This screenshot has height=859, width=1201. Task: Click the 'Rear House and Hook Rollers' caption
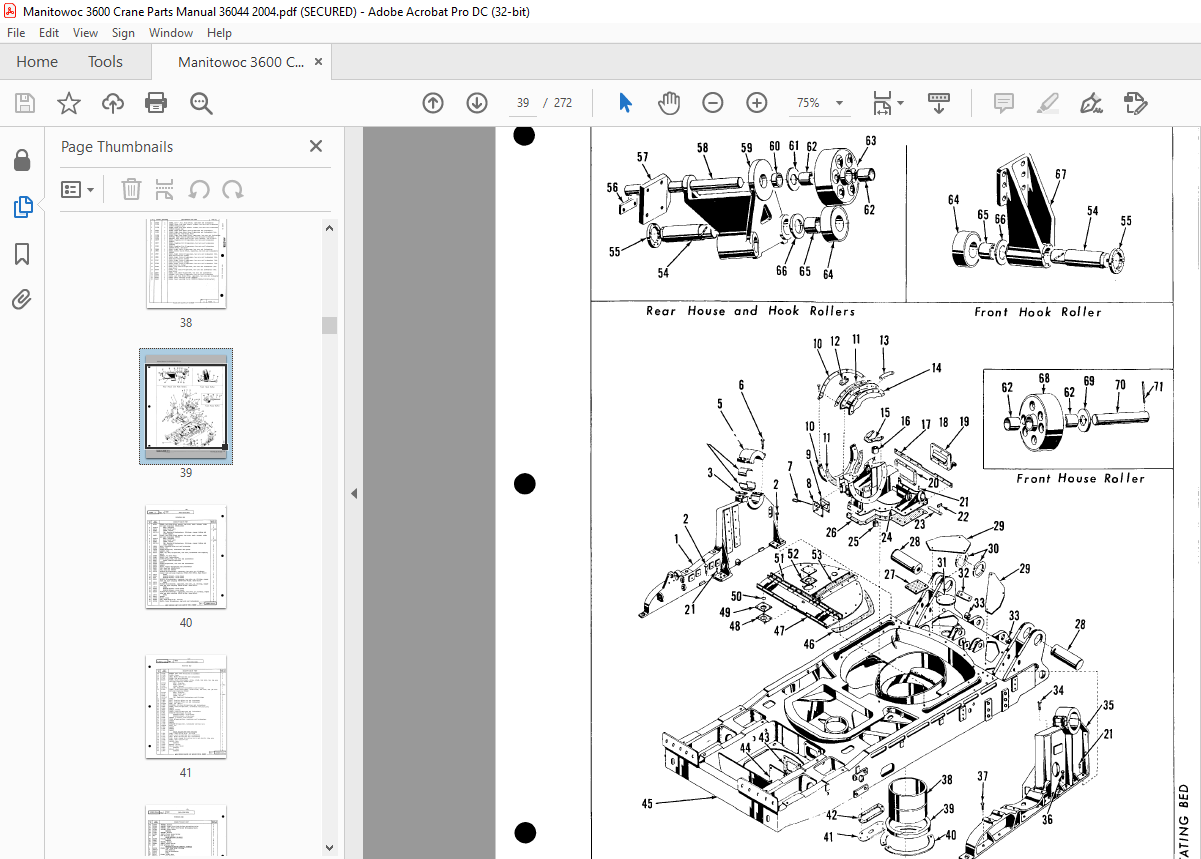750,311
